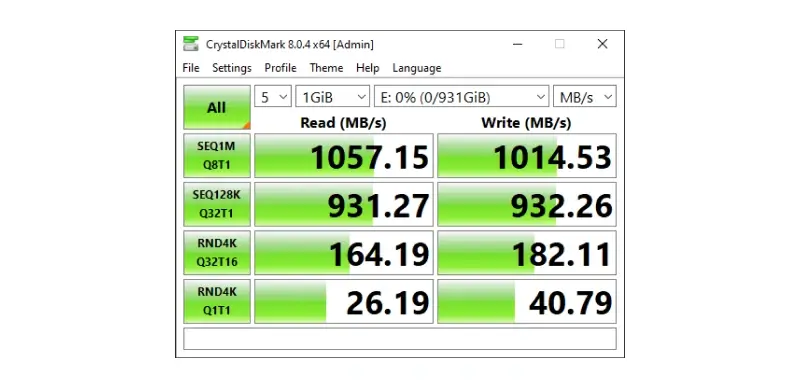
Task: Click the RND4K Q32T16 write result 182.11
Action: point(527,253)
